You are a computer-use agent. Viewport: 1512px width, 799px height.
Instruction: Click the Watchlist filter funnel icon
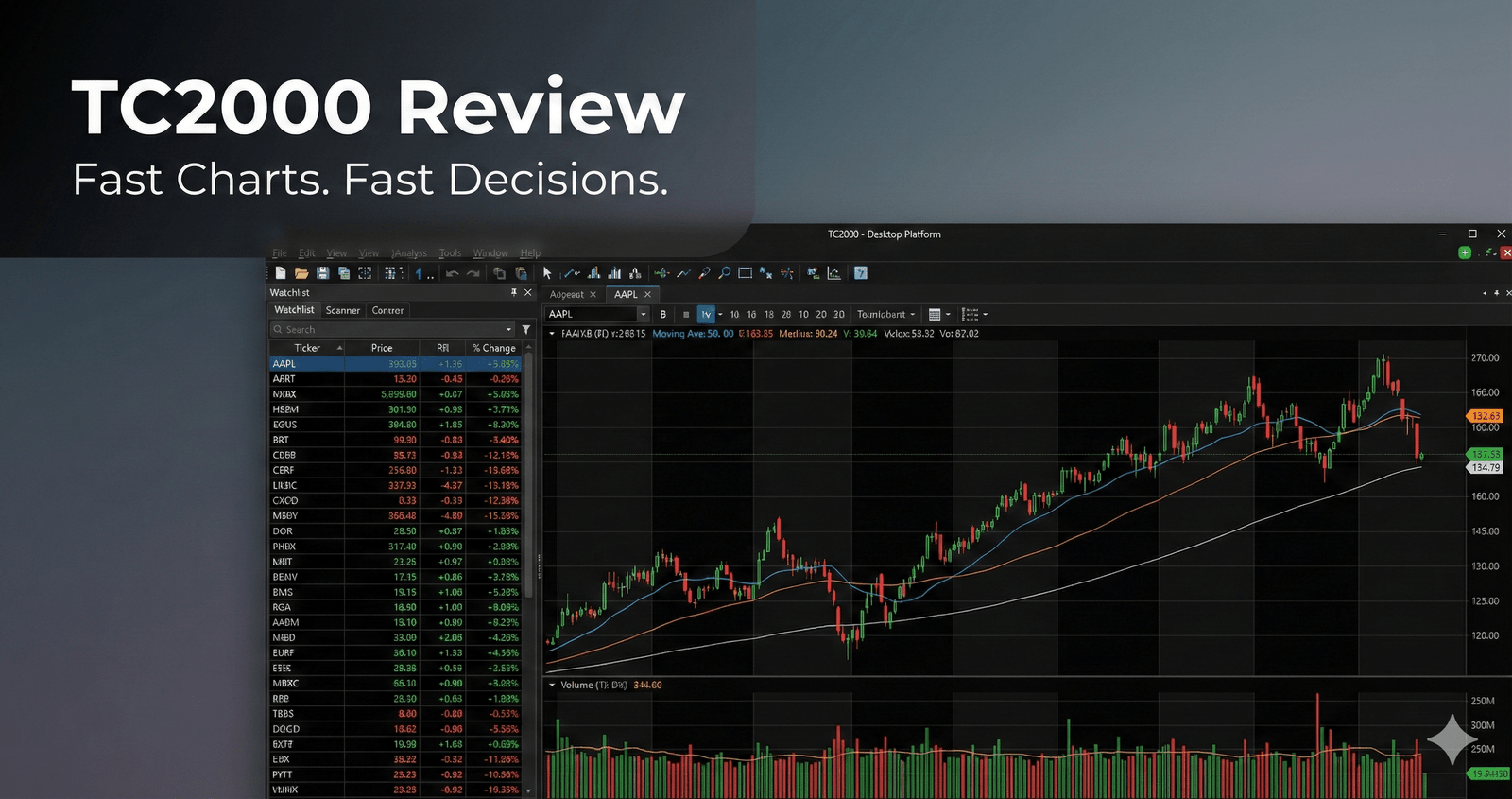526,329
